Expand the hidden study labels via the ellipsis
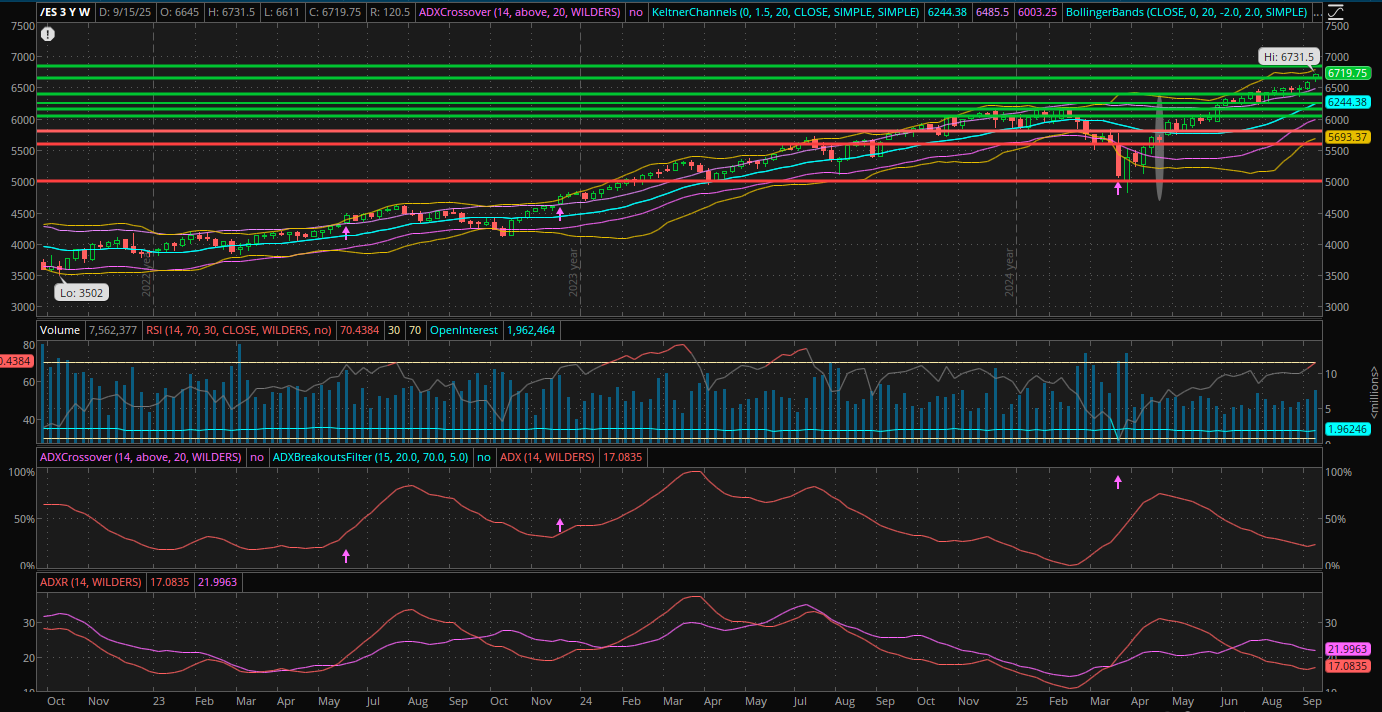 tap(1318, 13)
